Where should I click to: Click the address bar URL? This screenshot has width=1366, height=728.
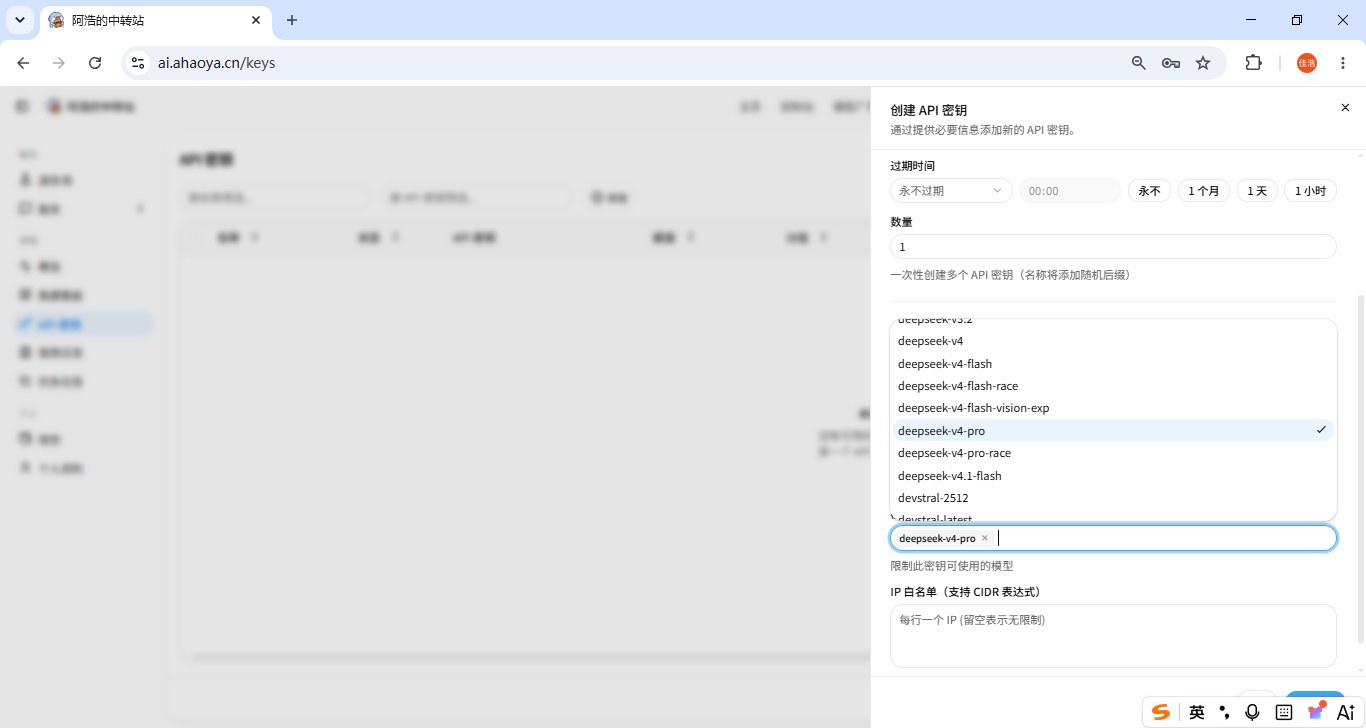[217, 63]
